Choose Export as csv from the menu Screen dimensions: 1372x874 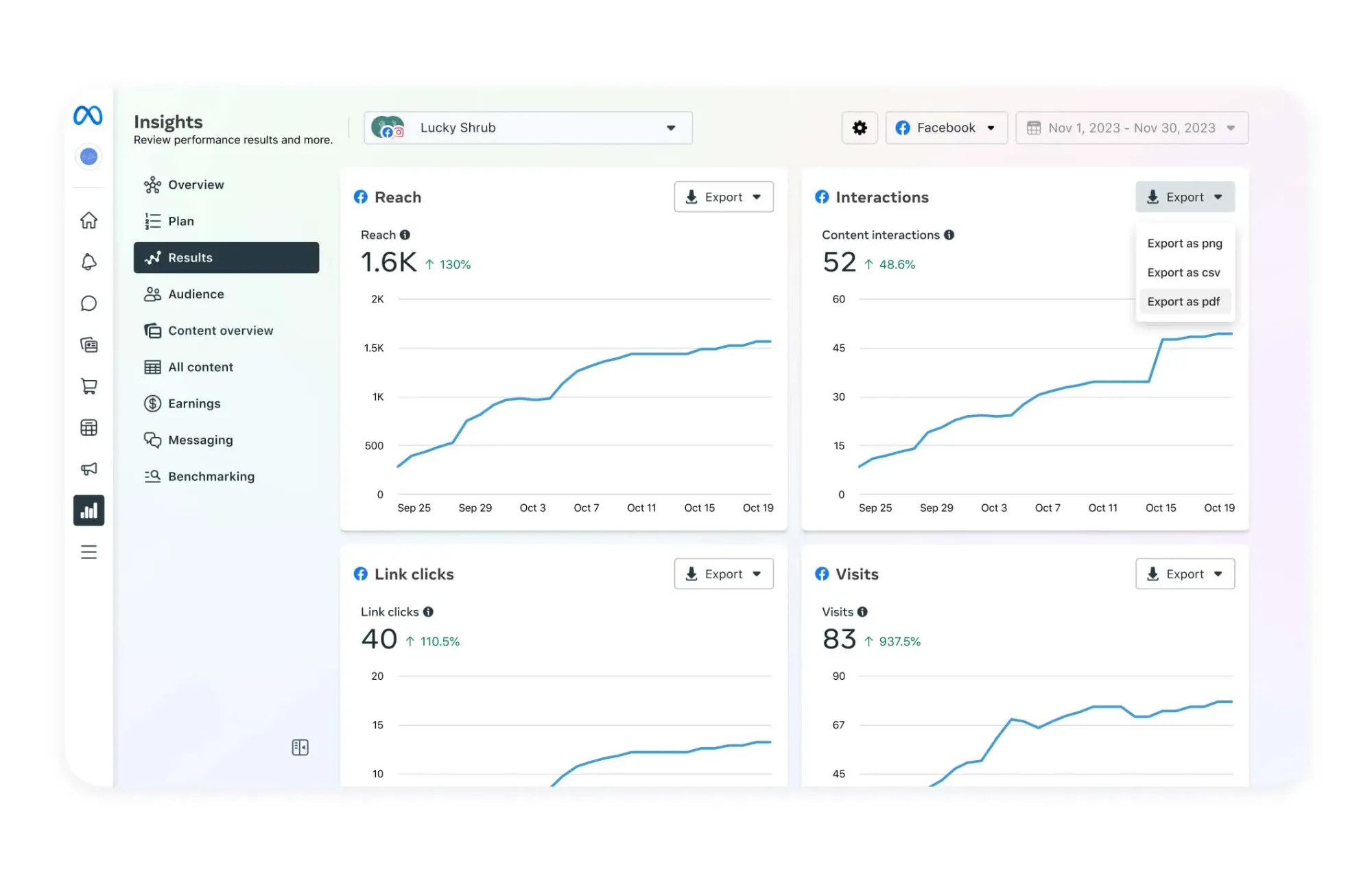click(1183, 272)
